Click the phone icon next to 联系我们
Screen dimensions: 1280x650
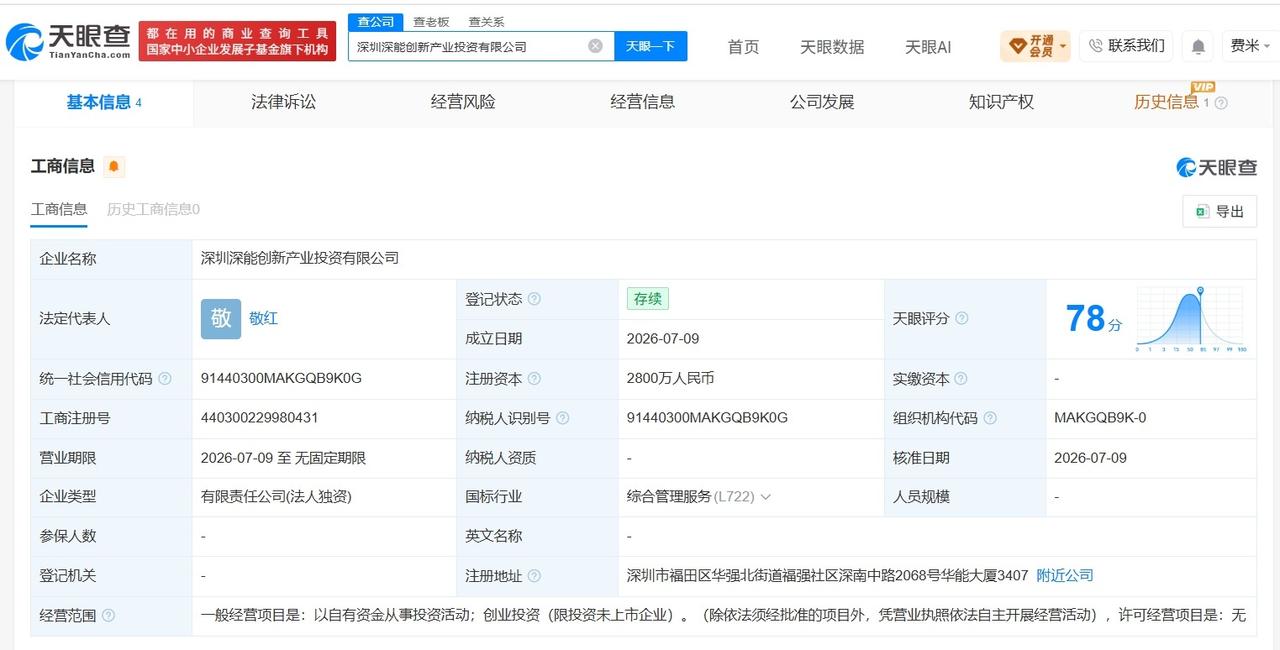(1095, 46)
